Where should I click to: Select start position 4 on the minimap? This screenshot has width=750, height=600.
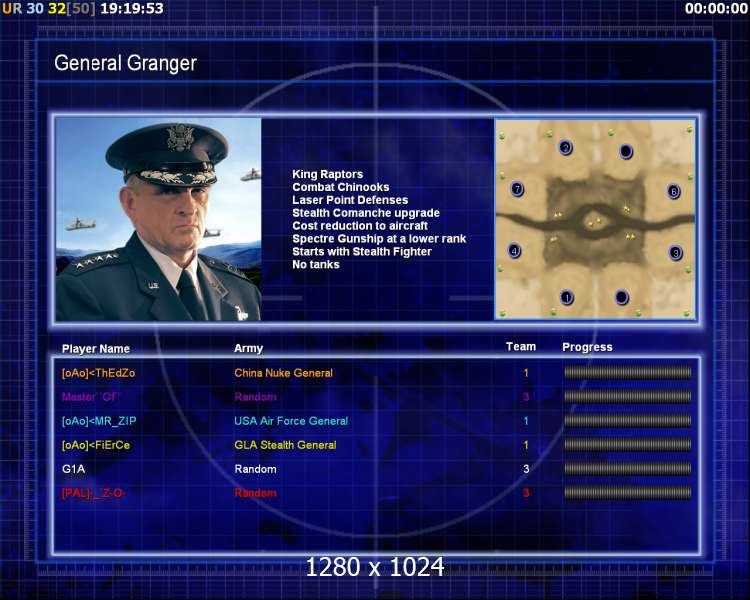coord(515,251)
